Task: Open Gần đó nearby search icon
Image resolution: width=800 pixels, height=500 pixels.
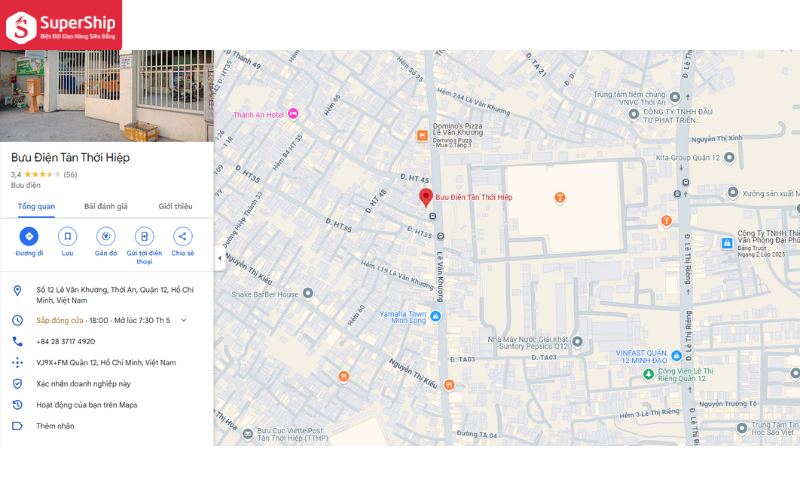Action: tap(106, 236)
